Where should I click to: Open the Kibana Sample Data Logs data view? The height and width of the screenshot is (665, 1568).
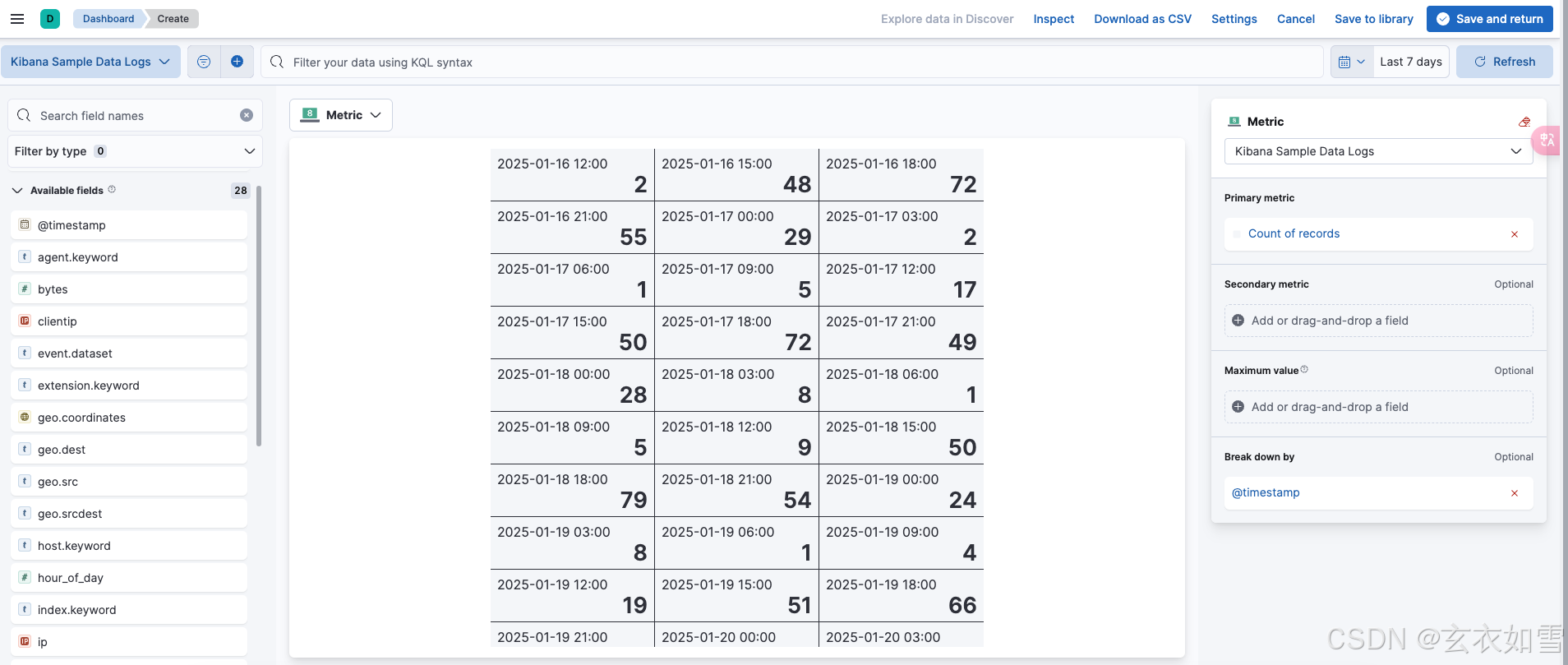point(90,62)
